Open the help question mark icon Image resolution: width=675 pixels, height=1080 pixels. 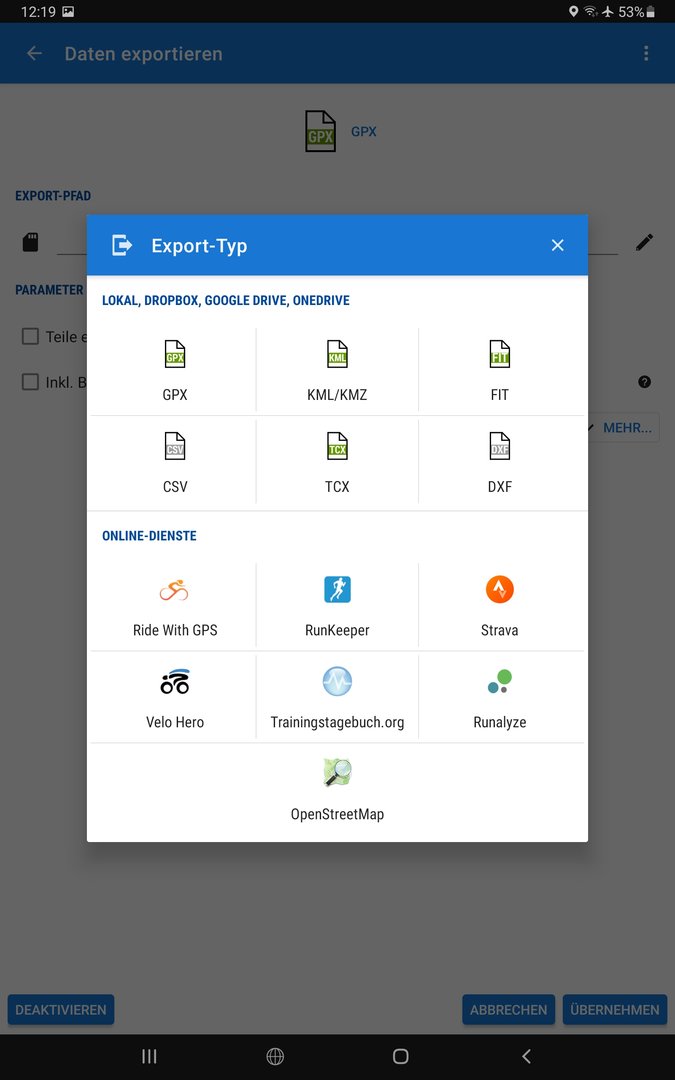pos(645,382)
